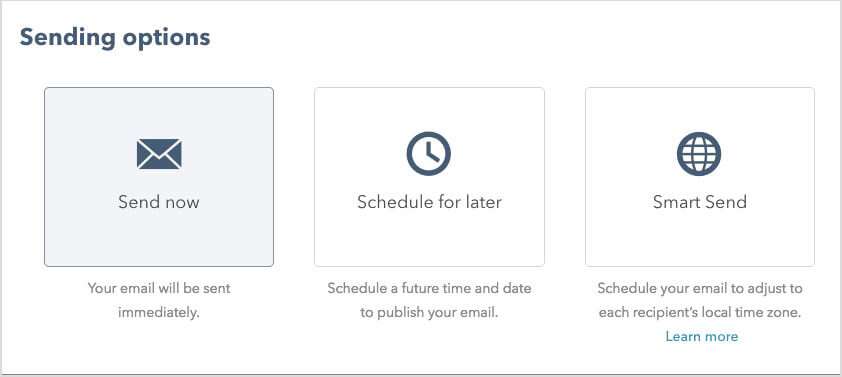Click the globe icon for Smart Send
842x377 pixels.
(x=699, y=154)
